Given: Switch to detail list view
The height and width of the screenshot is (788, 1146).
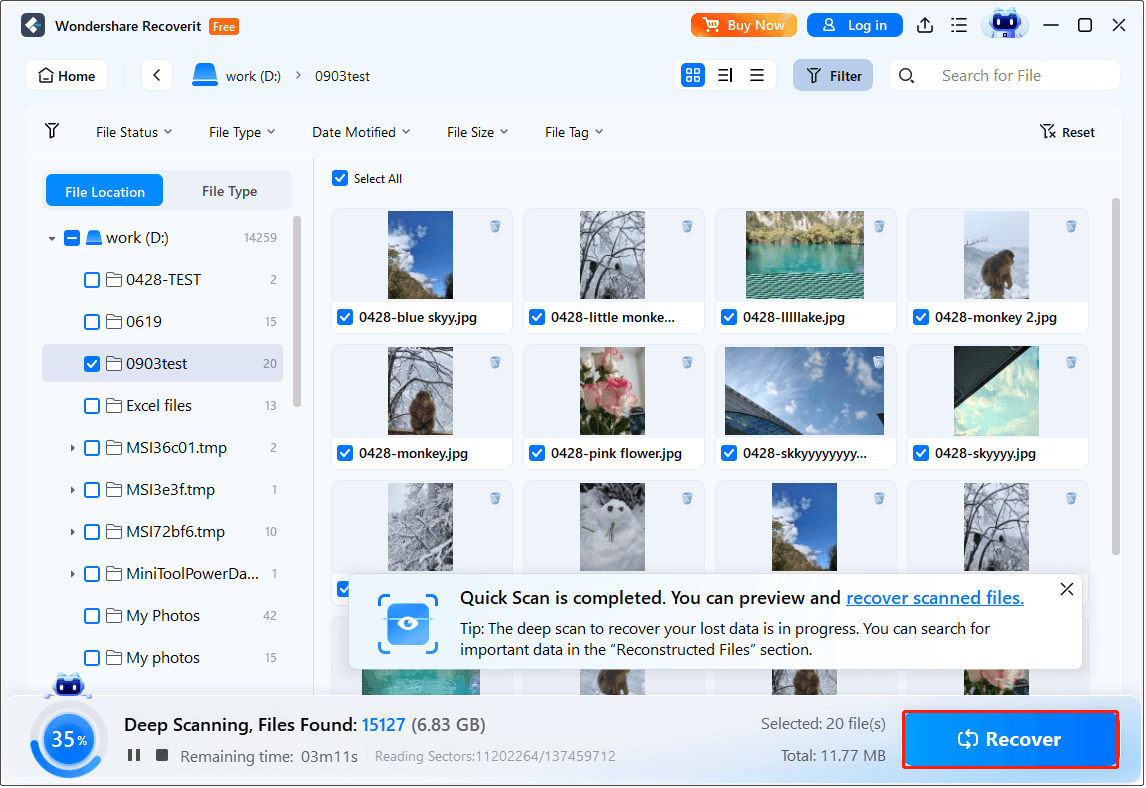Looking at the screenshot, I should (x=725, y=75).
